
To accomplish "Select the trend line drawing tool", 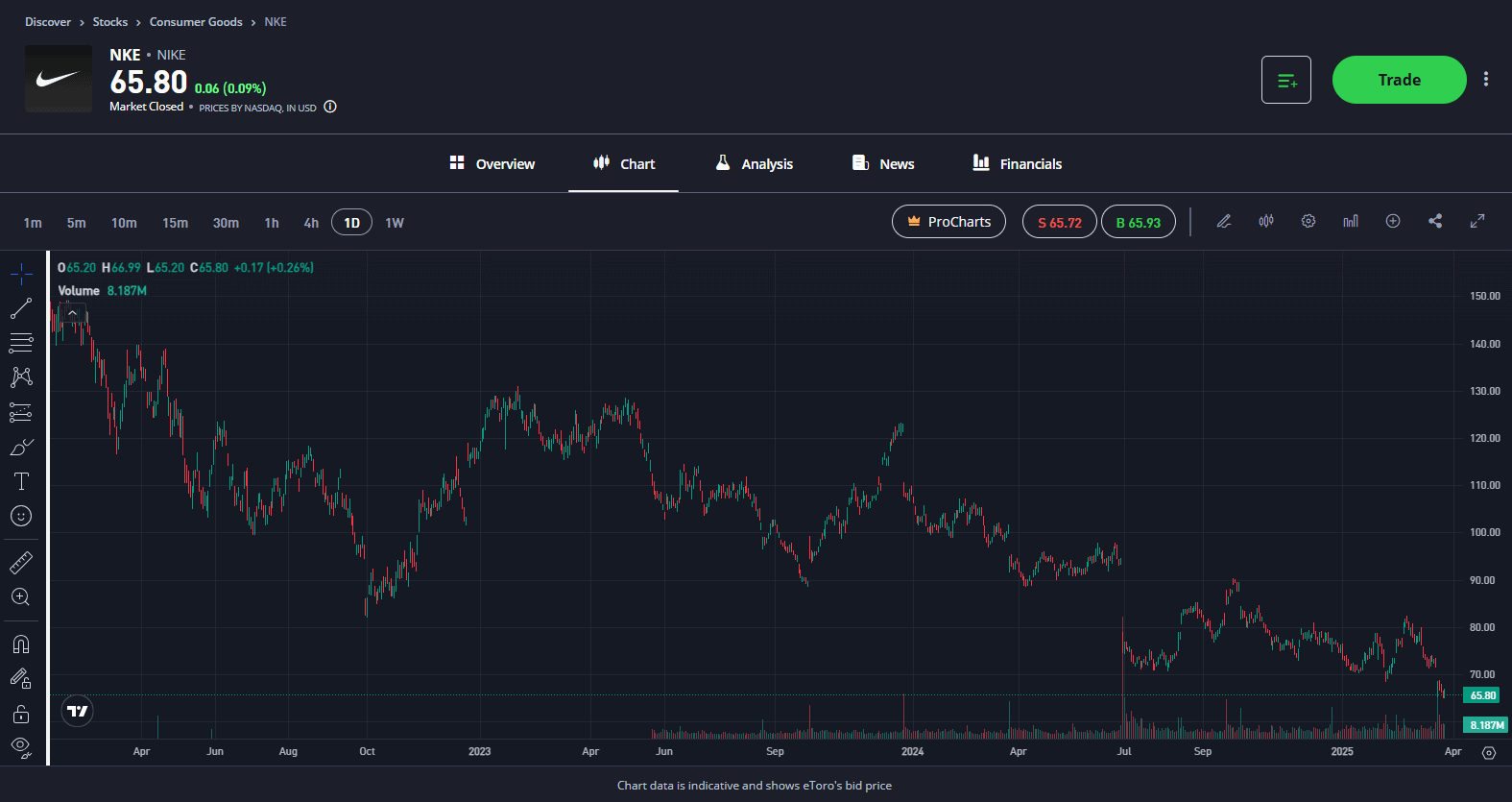I will (21, 309).
